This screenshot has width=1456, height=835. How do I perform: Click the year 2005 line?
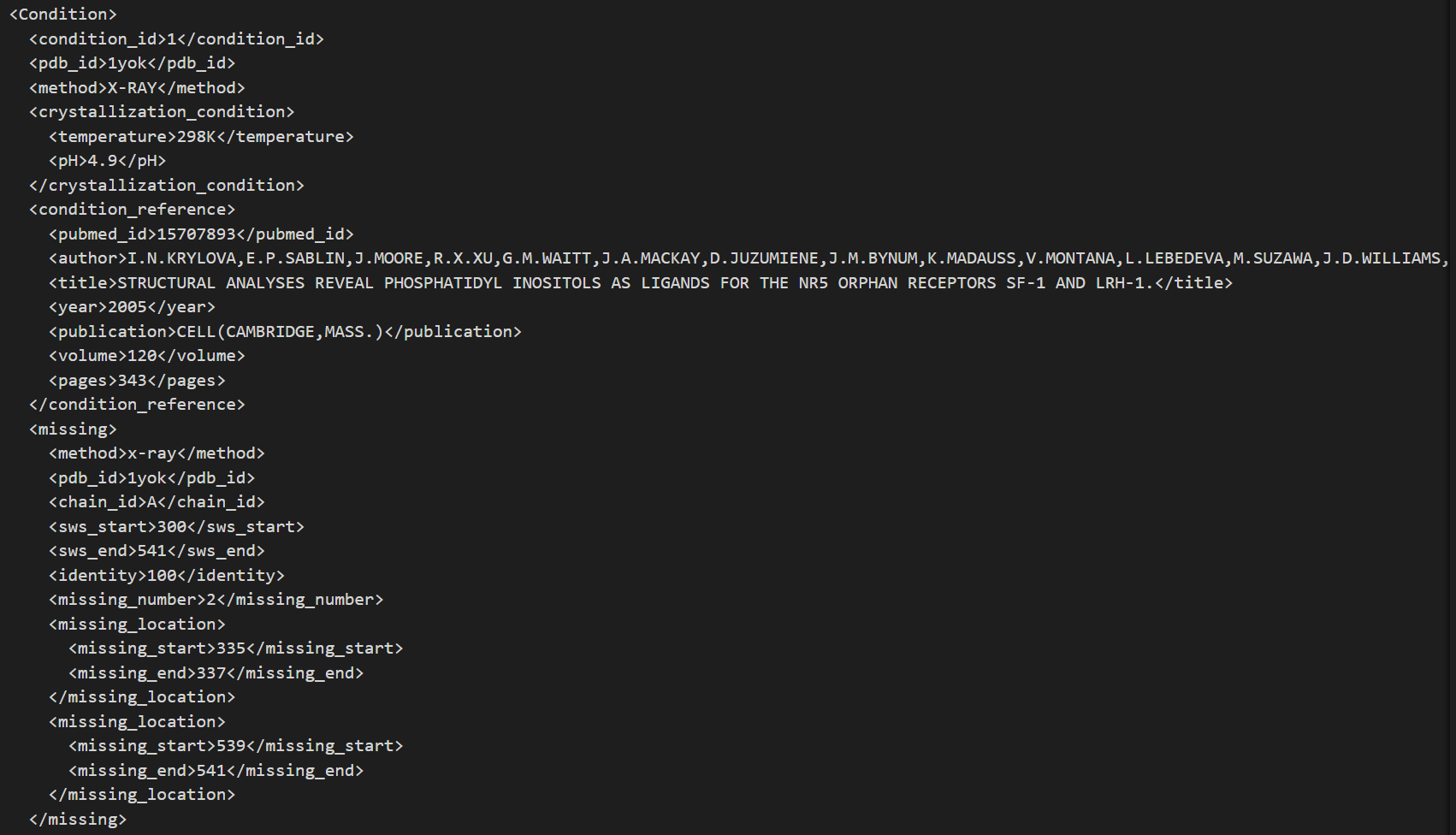tap(132, 307)
